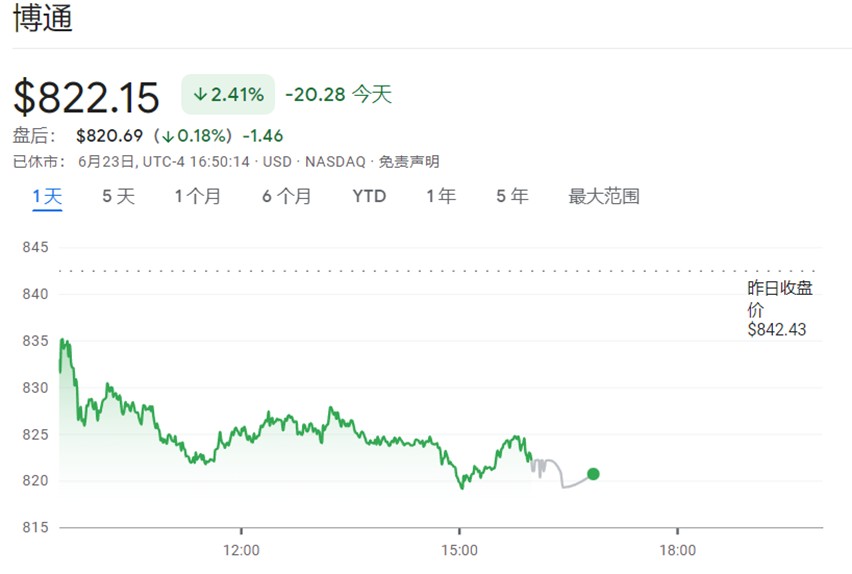Select the 1天 time range tab
852x574 pixels.
click(x=47, y=196)
